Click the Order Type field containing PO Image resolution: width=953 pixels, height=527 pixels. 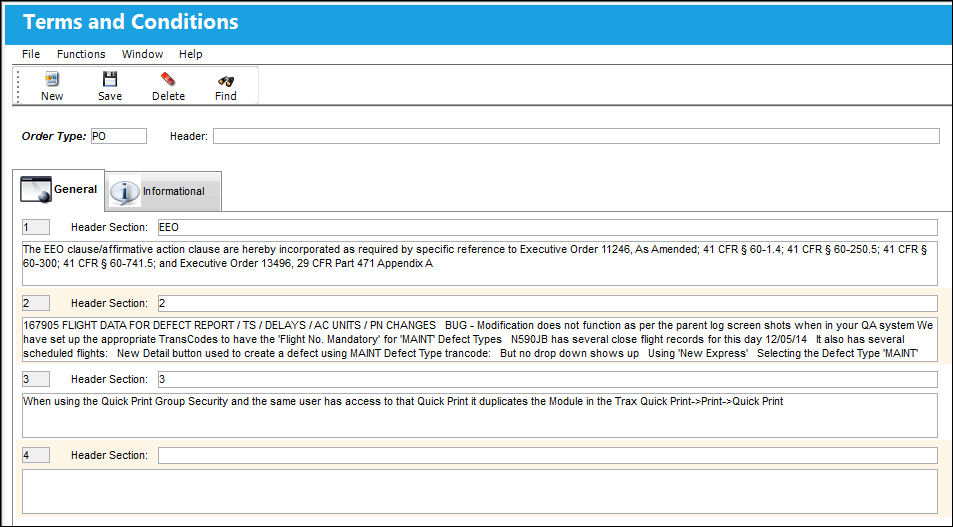tap(119, 136)
